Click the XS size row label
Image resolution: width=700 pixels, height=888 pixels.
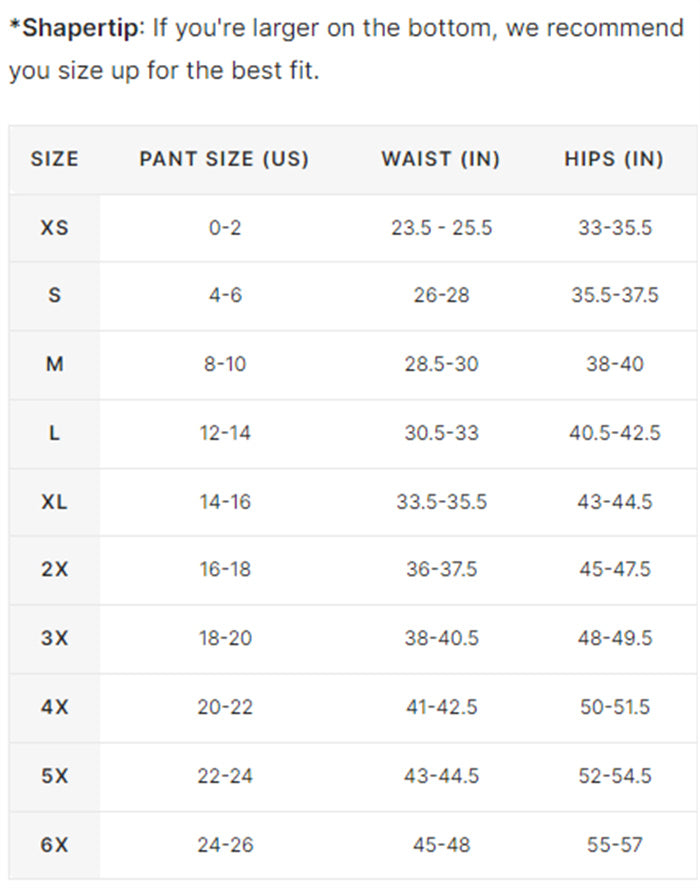pos(54,228)
